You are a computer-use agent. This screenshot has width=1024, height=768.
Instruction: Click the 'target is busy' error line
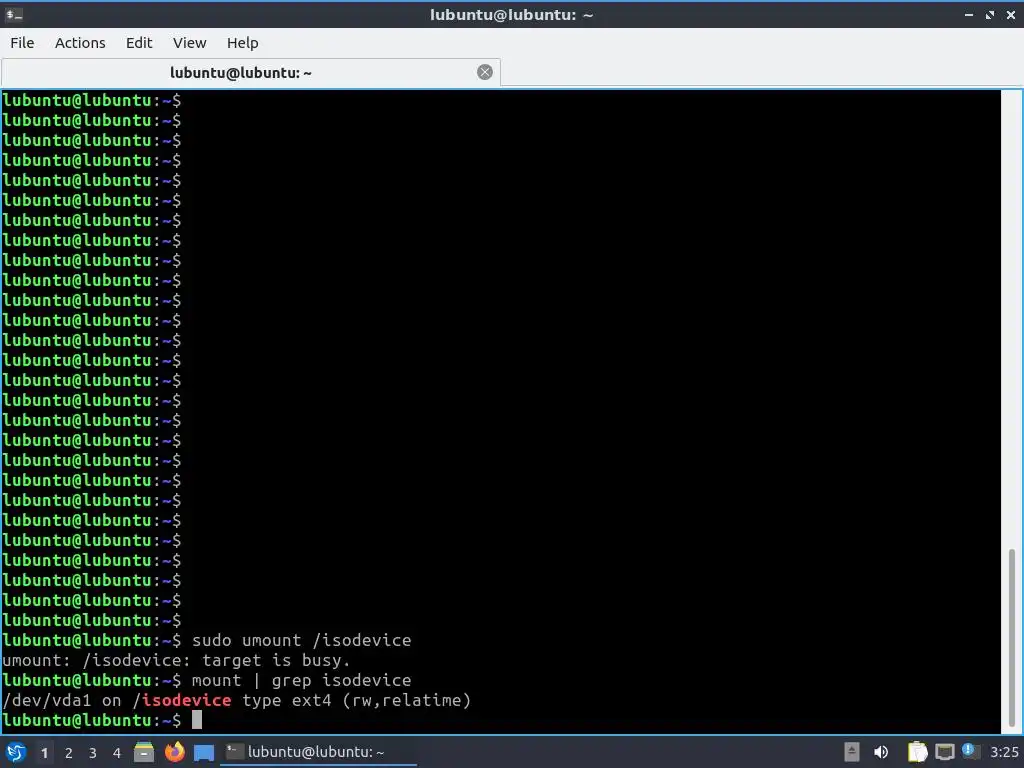point(176,660)
